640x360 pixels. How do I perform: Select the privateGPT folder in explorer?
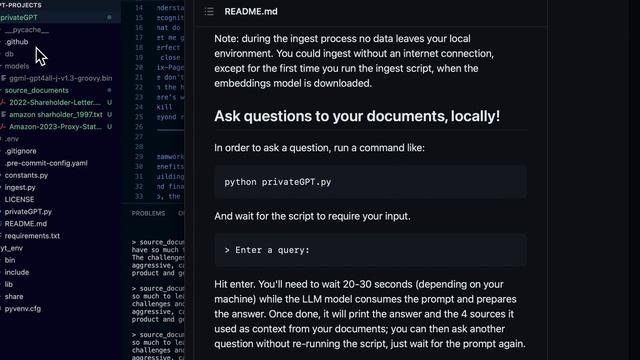pos(19,18)
